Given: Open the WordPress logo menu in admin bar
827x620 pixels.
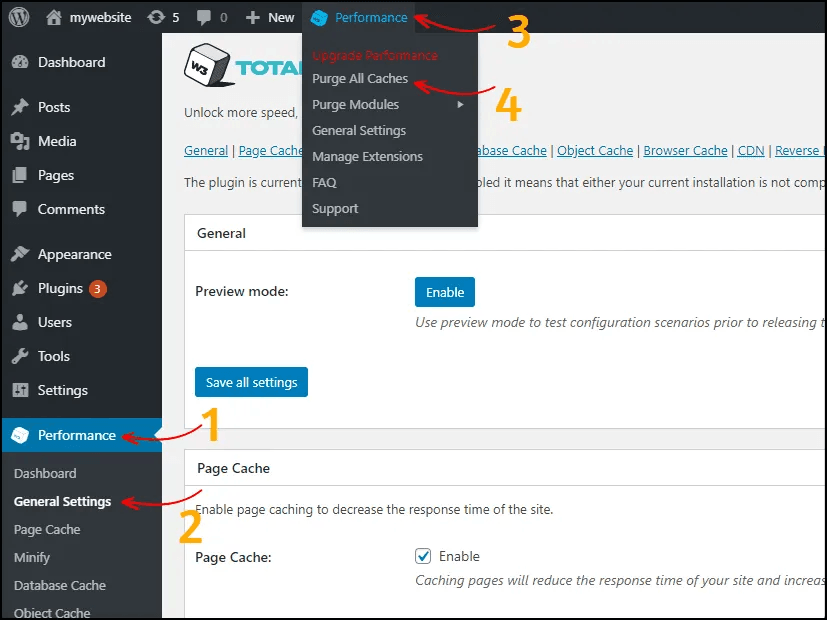Looking at the screenshot, I should [19, 17].
